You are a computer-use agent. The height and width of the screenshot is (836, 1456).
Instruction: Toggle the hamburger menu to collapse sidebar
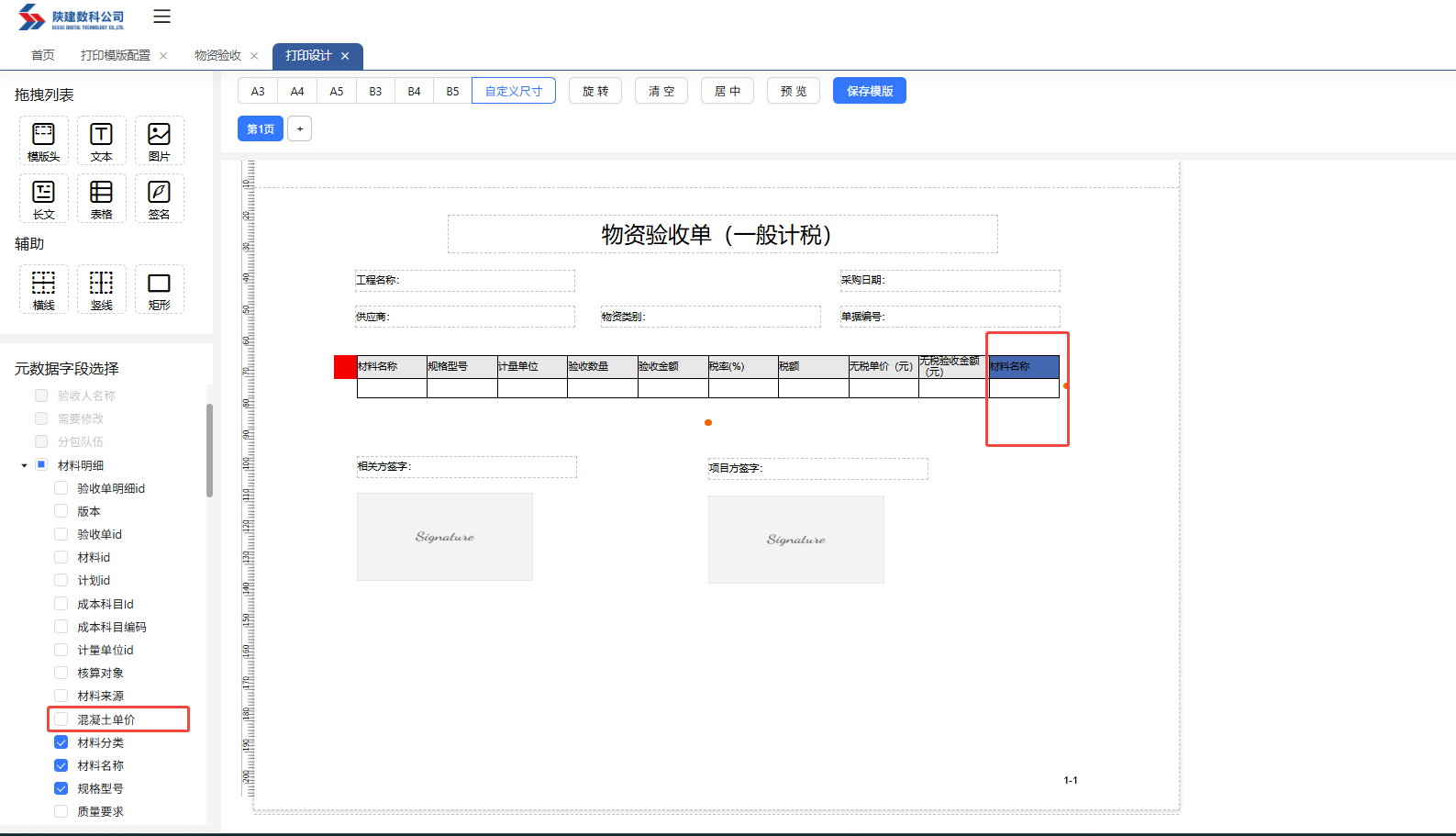[162, 17]
